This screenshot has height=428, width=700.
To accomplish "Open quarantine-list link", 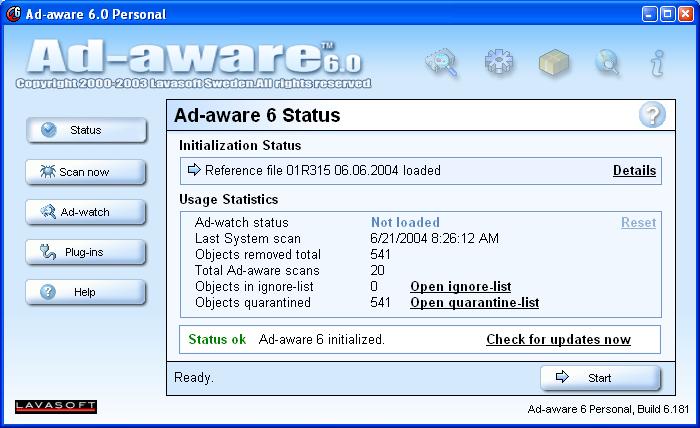I will click(x=474, y=303).
